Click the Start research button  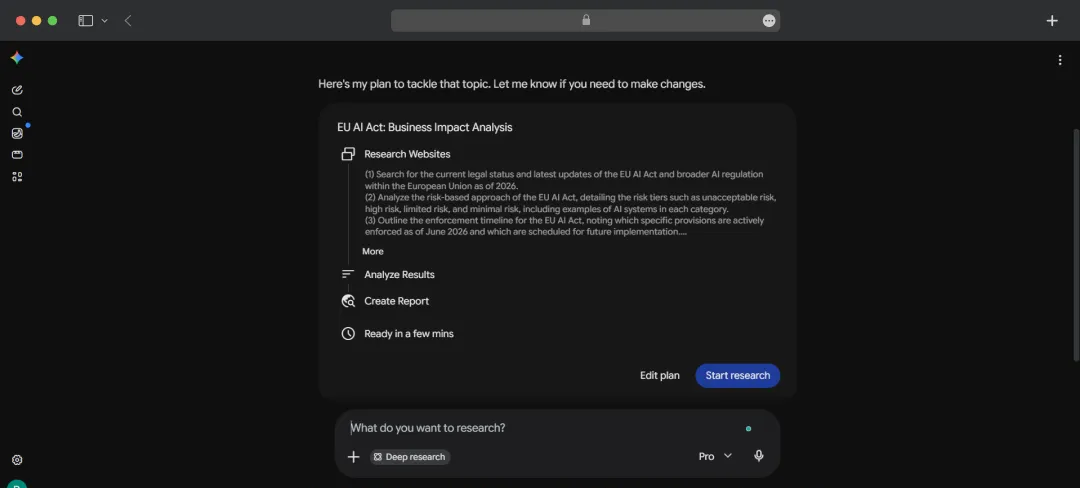point(738,375)
